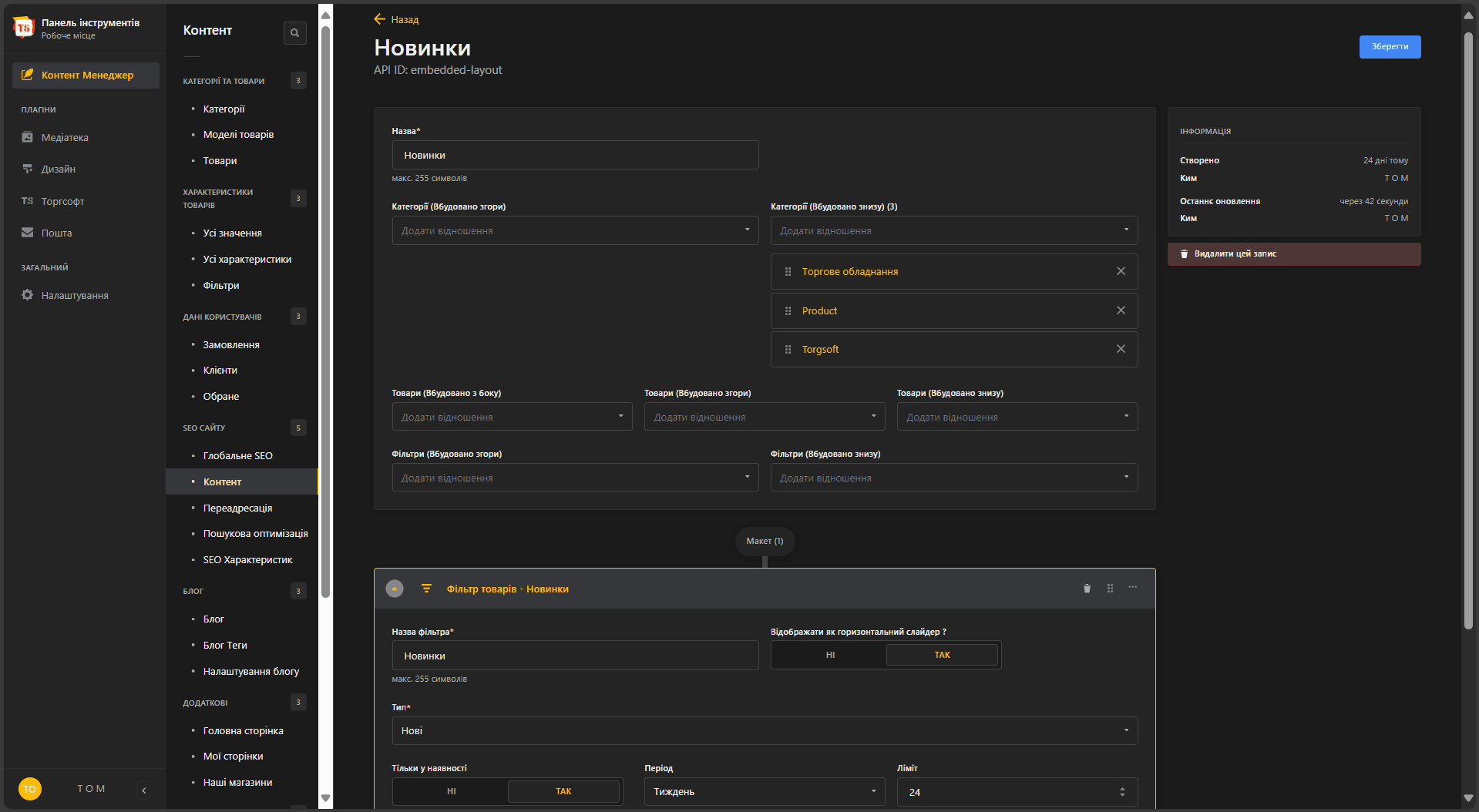1479x812 pixels.
Task: Click the TO user avatar
Action: tap(30, 789)
